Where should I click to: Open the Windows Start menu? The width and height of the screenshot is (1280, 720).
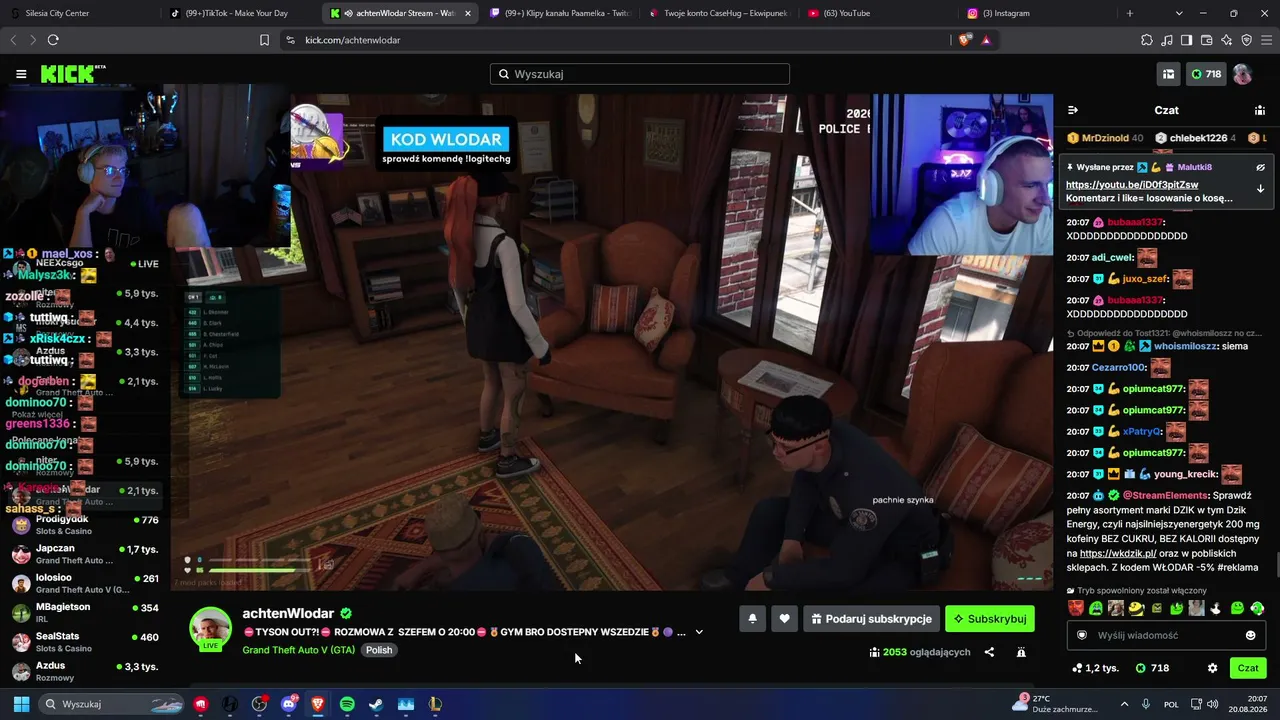[x=21, y=704]
